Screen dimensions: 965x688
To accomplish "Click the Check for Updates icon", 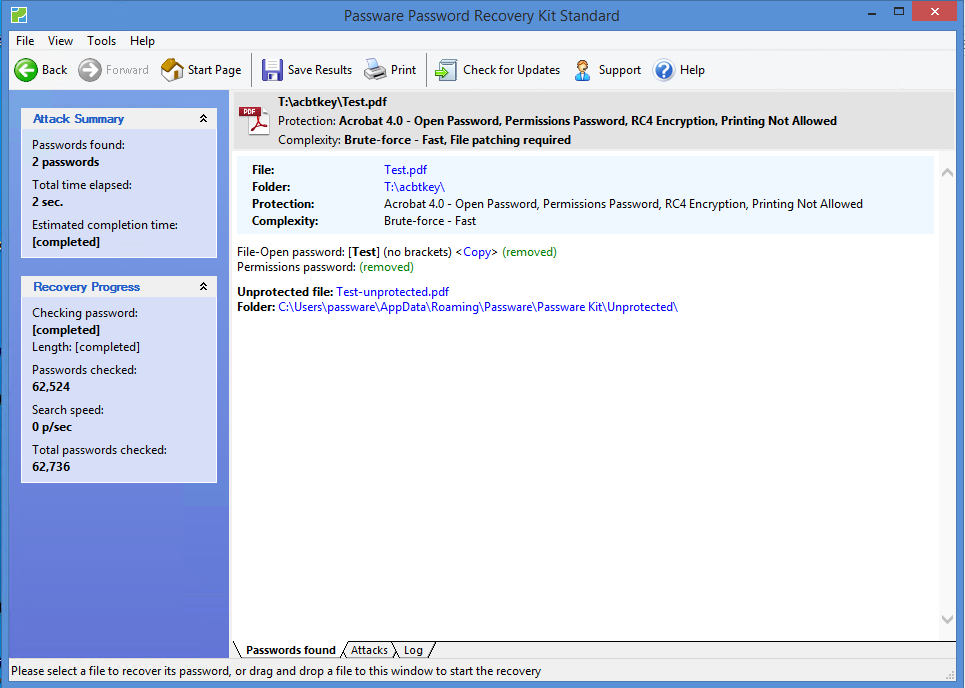I will coord(447,69).
